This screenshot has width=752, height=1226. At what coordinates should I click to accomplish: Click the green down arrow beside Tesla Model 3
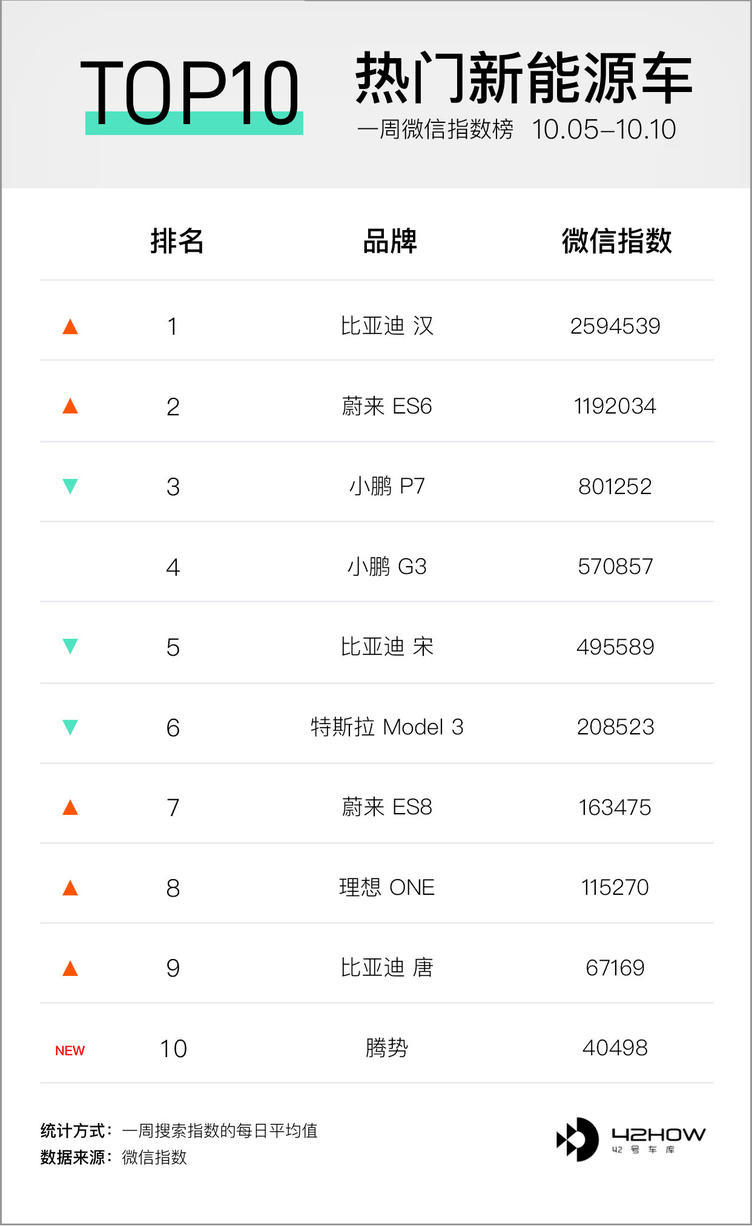(x=70, y=727)
